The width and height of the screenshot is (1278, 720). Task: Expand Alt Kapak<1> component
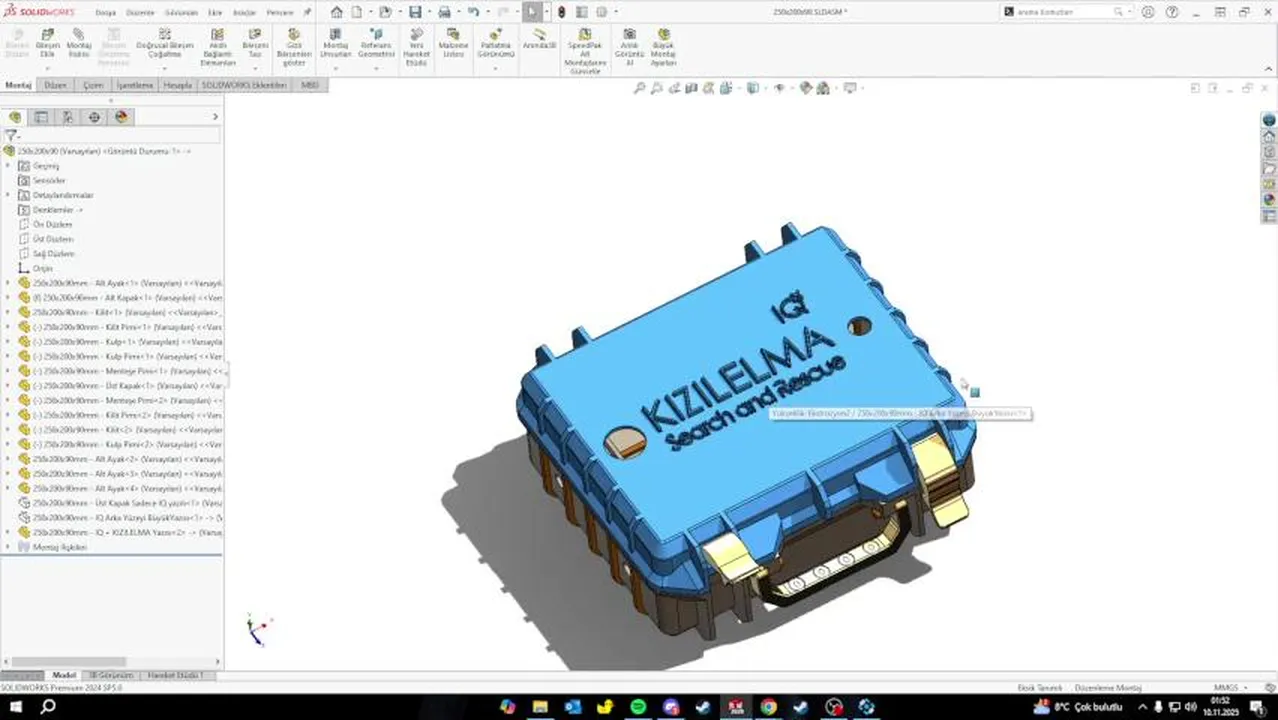point(8,298)
